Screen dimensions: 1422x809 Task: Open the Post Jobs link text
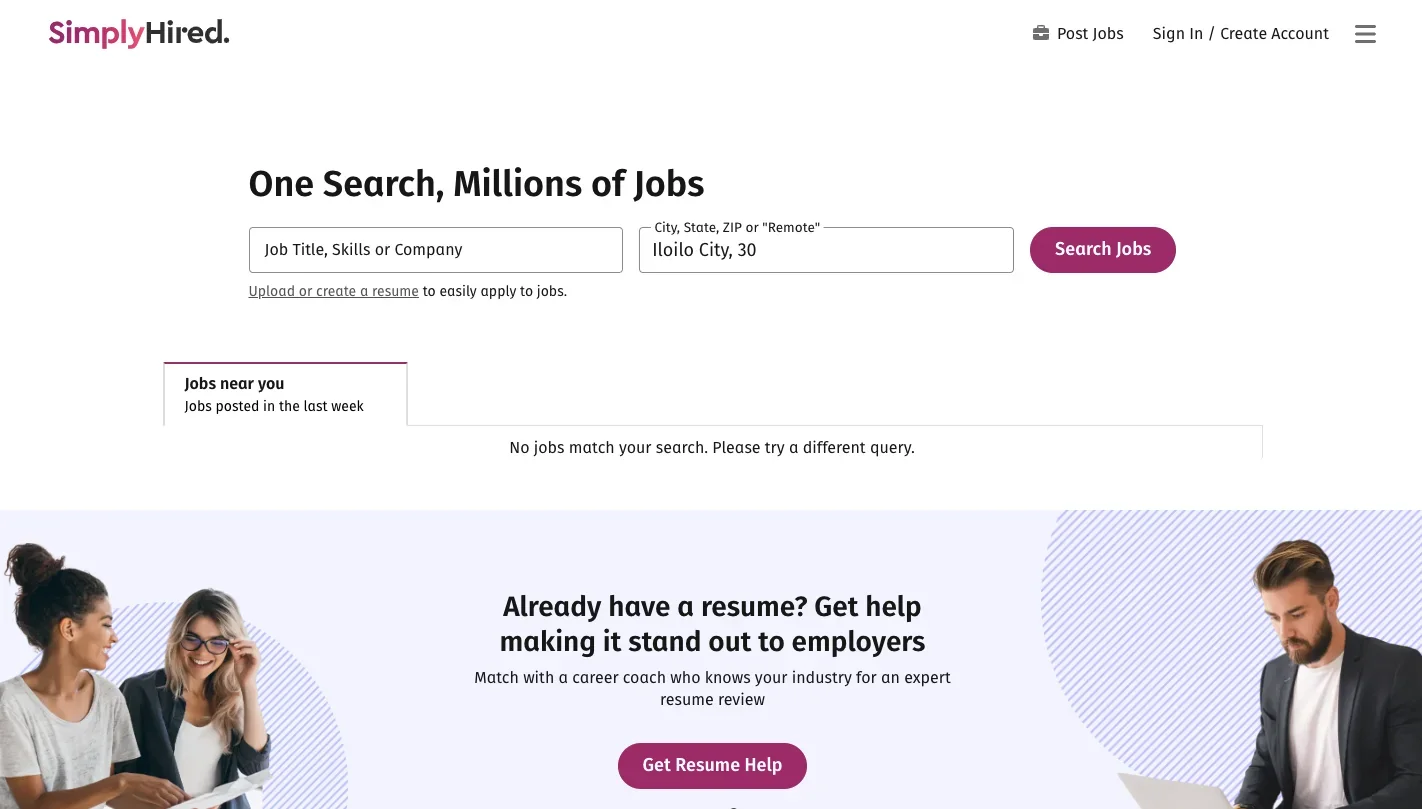pyautogui.click(x=1090, y=34)
